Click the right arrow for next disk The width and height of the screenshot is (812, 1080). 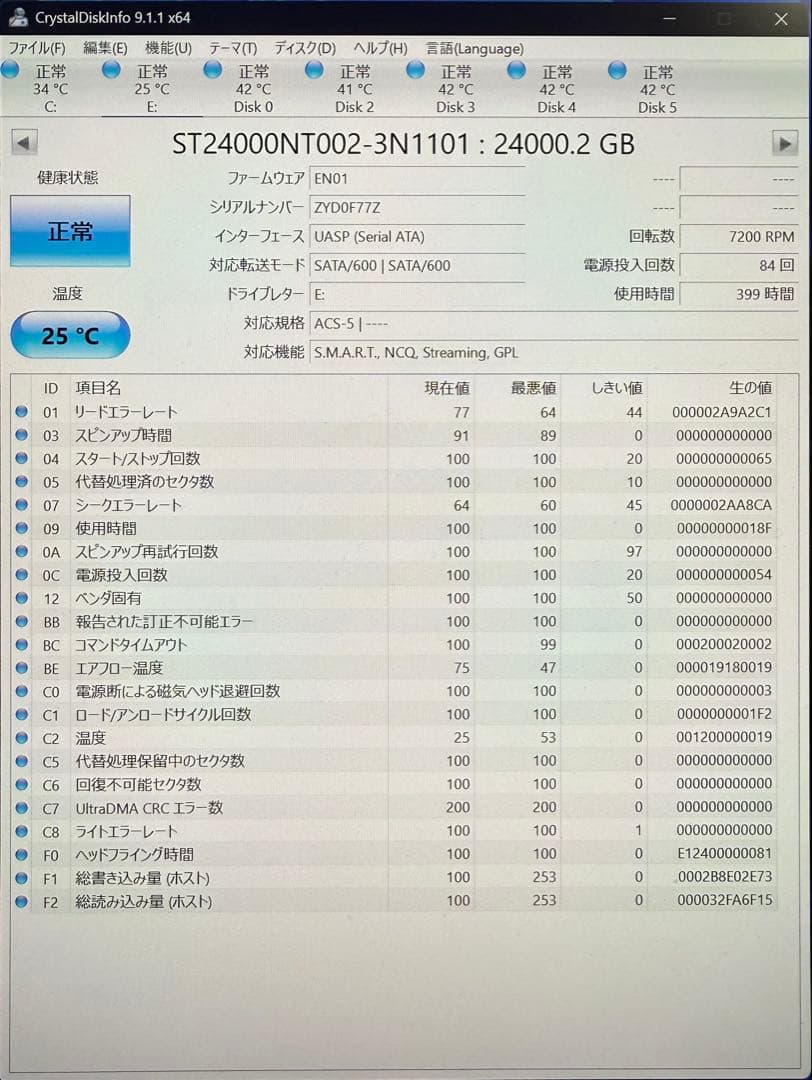tap(787, 143)
